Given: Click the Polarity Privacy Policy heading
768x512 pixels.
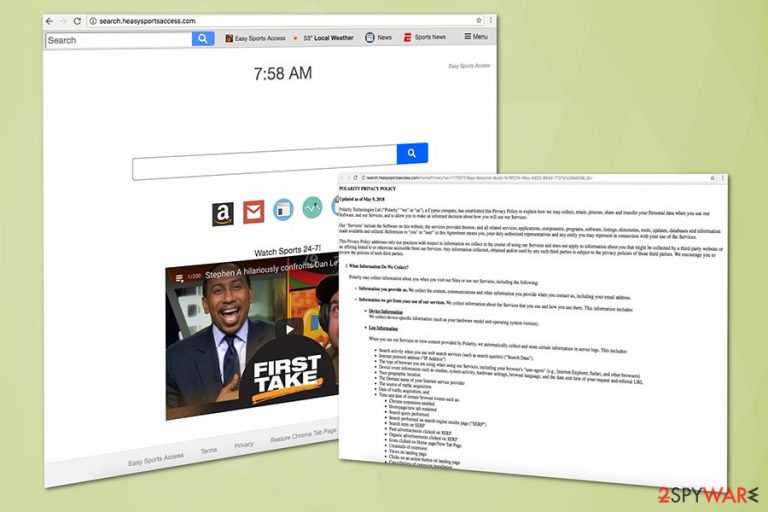Looking at the screenshot, I should (367, 189).
